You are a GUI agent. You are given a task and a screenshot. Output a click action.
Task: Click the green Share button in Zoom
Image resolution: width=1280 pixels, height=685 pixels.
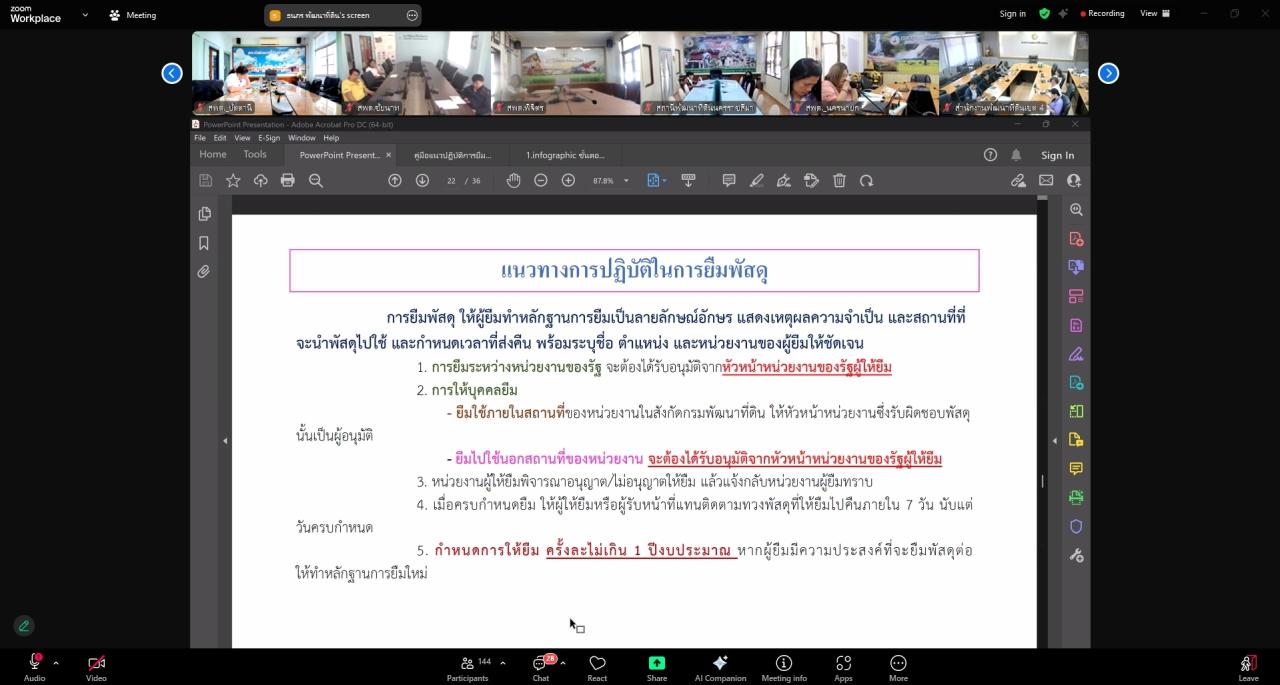pos(656,663)
